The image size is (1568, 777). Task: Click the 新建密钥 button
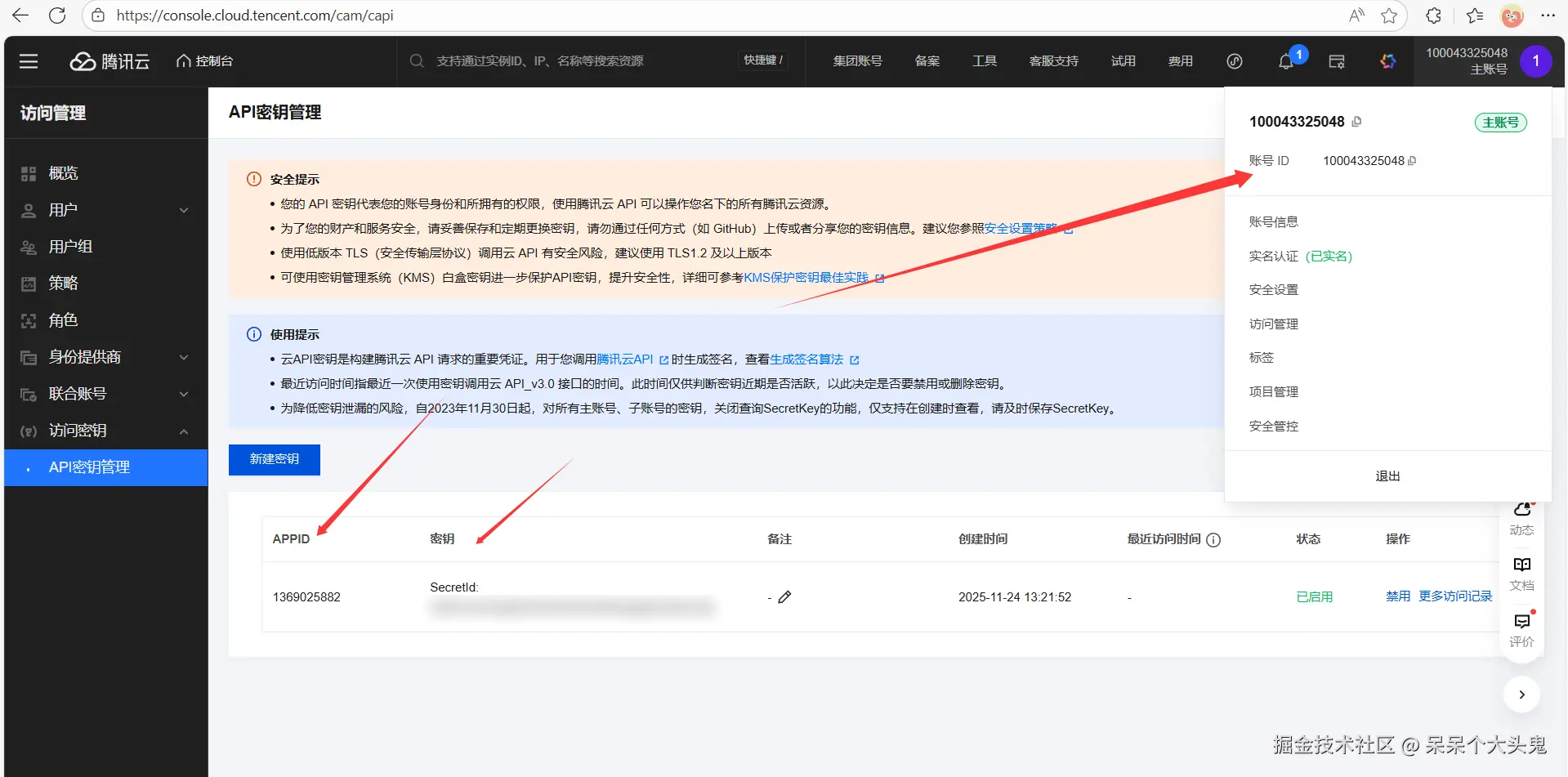[275, 459]
